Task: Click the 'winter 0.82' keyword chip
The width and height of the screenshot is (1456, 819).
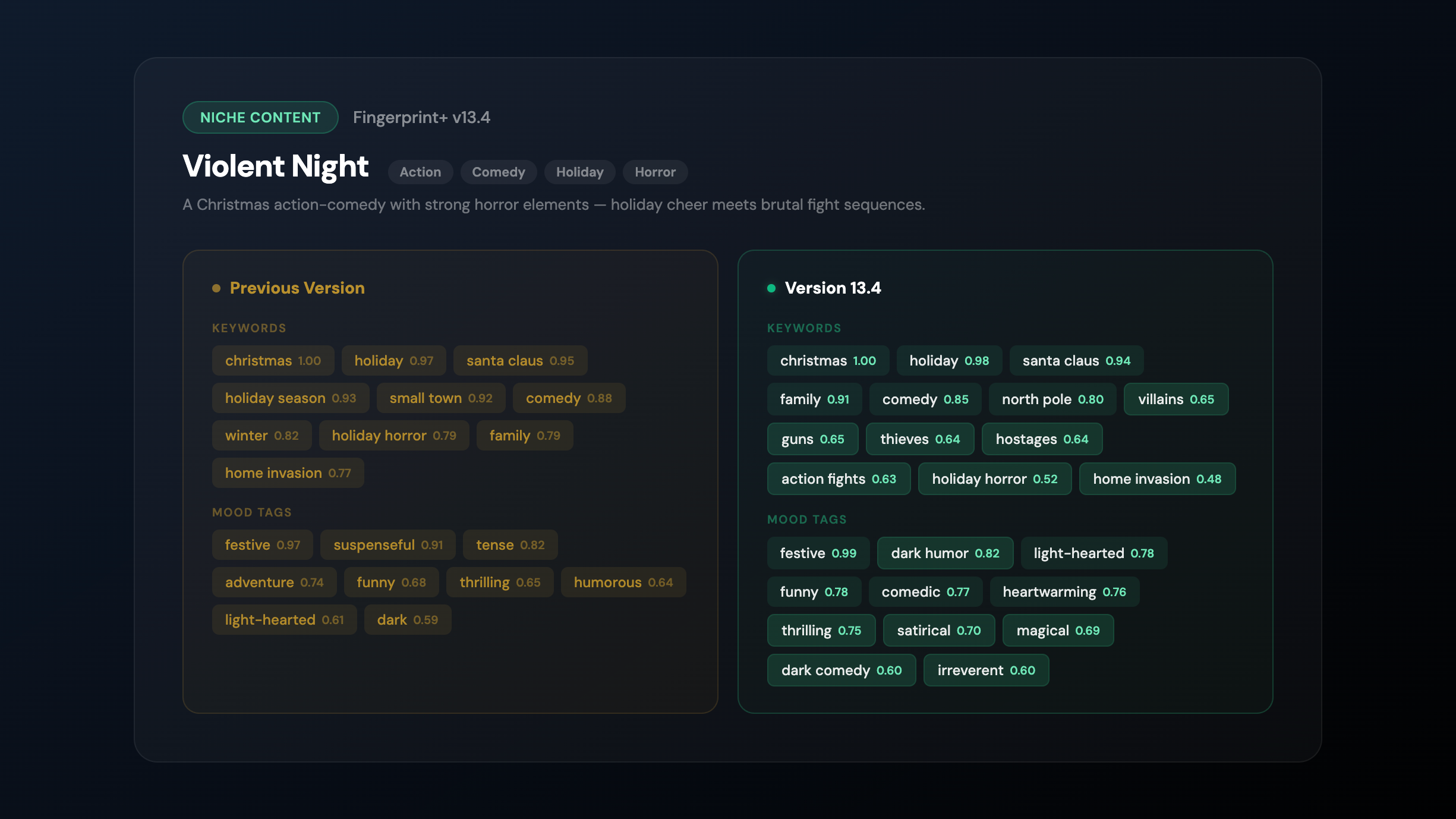Action: click(x=261, y=436)
